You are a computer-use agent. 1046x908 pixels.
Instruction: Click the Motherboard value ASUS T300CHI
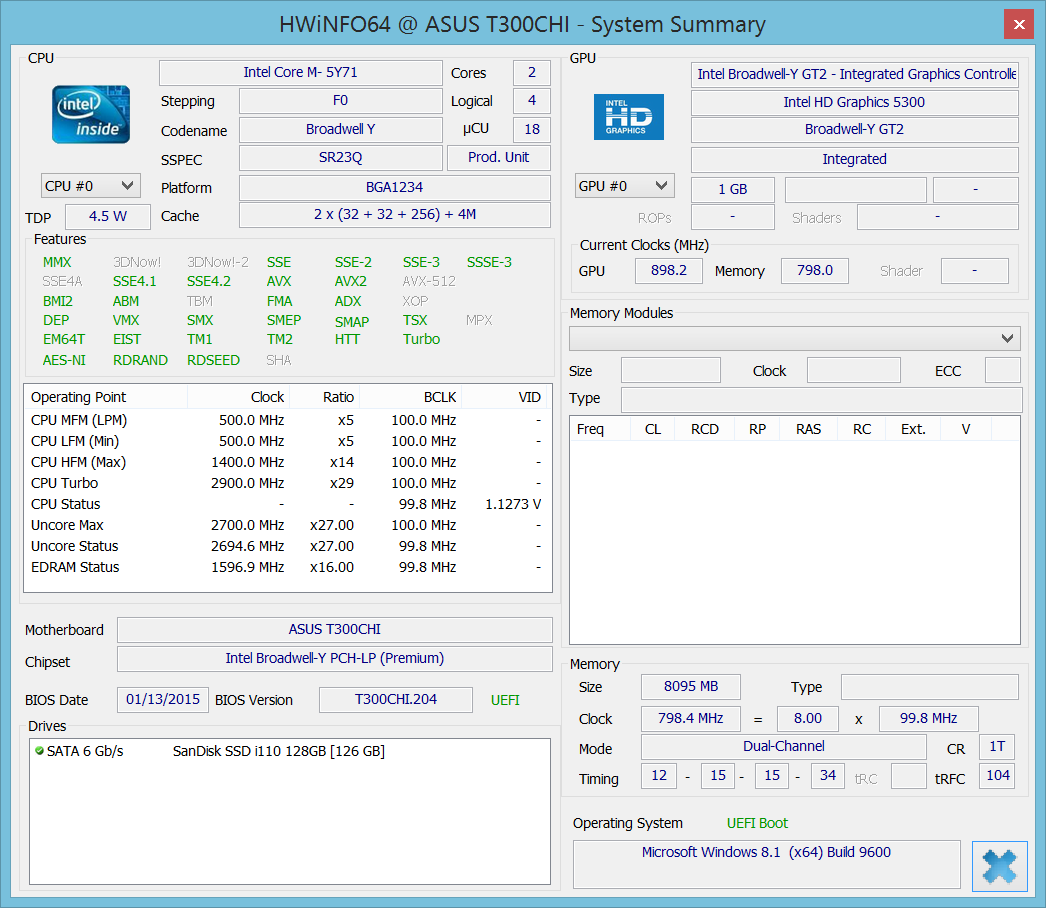[x=335, y=630]
